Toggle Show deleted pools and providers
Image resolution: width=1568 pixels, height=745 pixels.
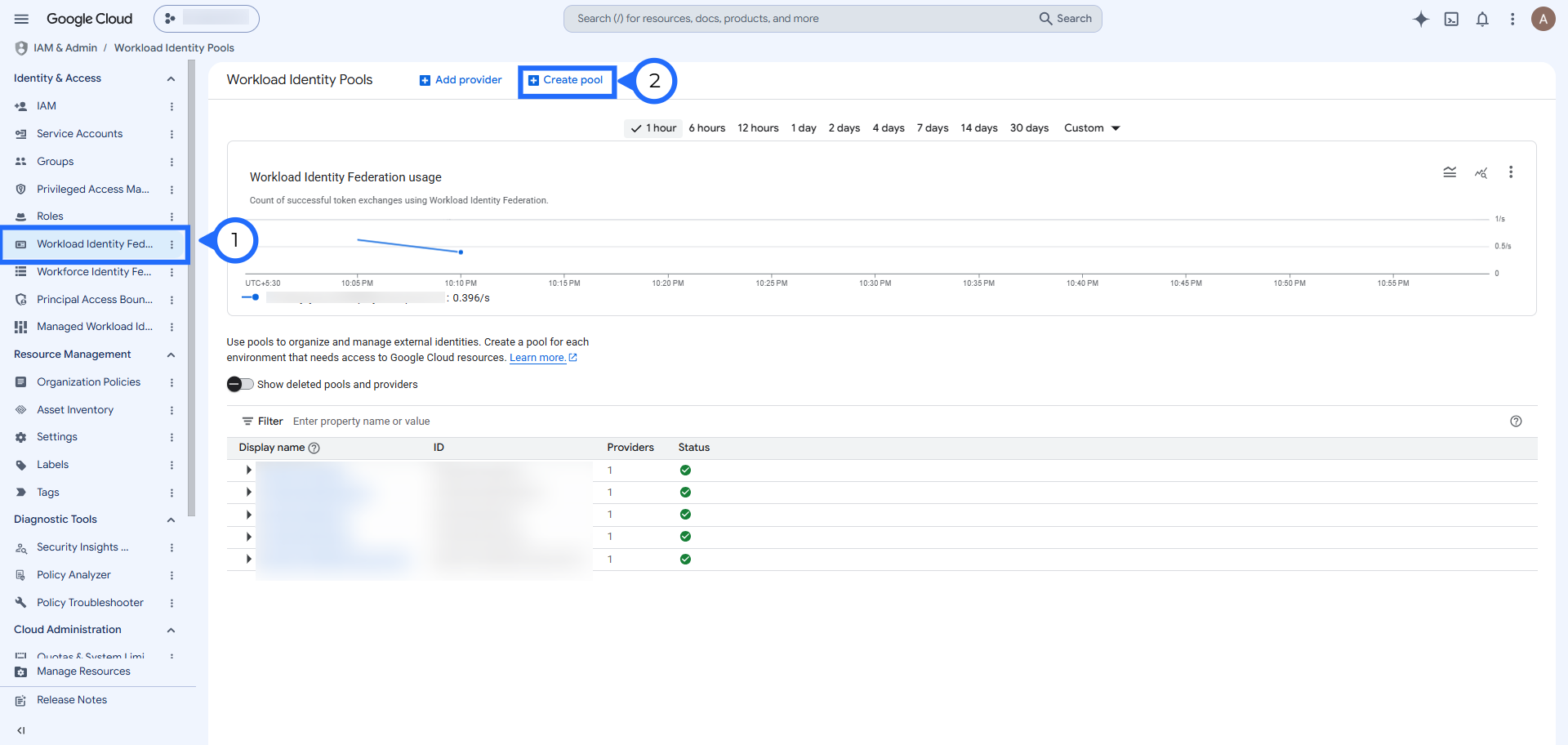pyautogui.click(x=240, y=384)
